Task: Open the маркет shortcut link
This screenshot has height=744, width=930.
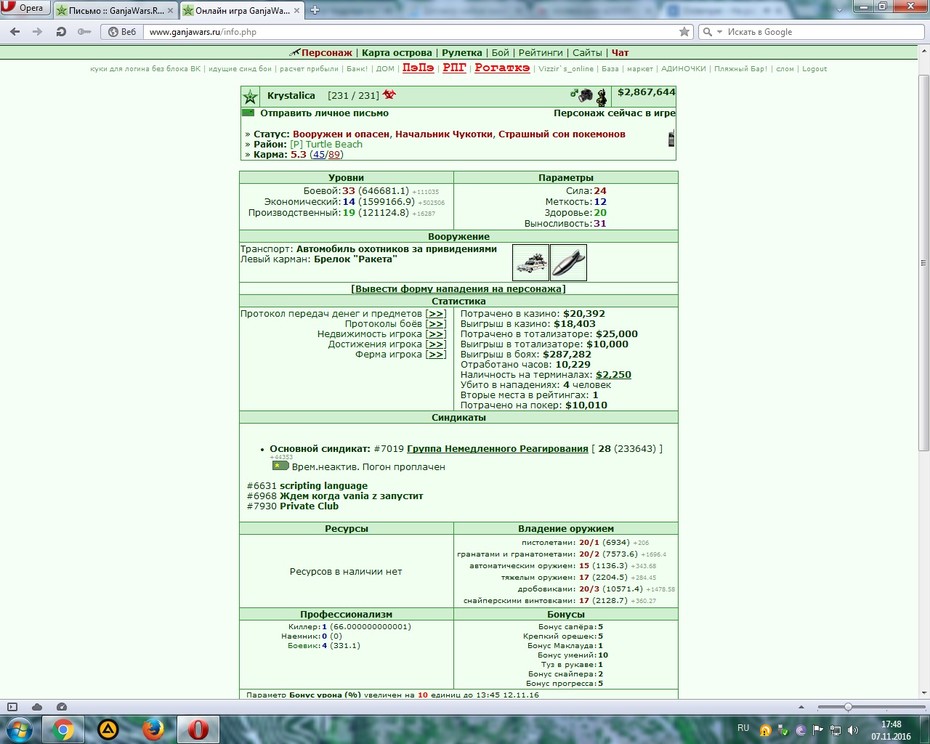Action: click(640, 69)
